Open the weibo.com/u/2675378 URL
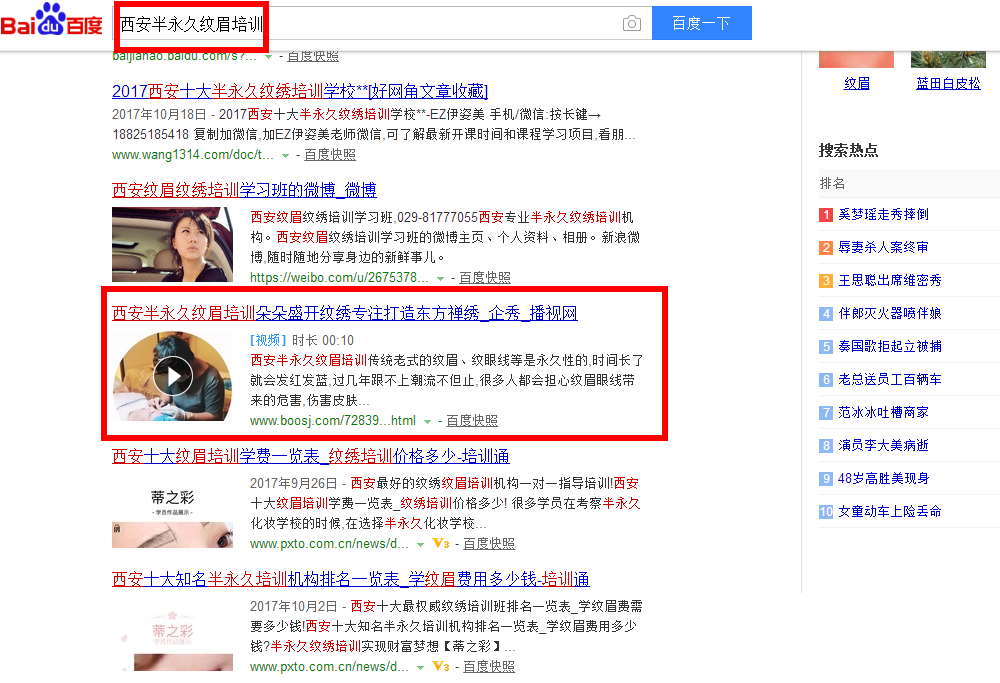The height and width of the screenshot is (683, 1000). click(339, 277)
